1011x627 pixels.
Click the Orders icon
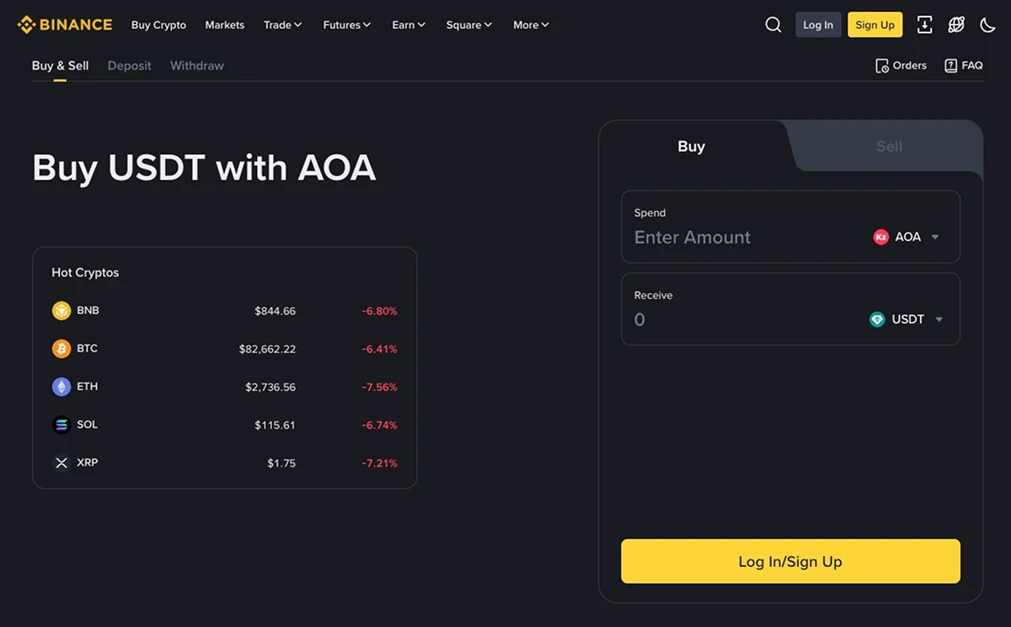[x=882, y=64]
